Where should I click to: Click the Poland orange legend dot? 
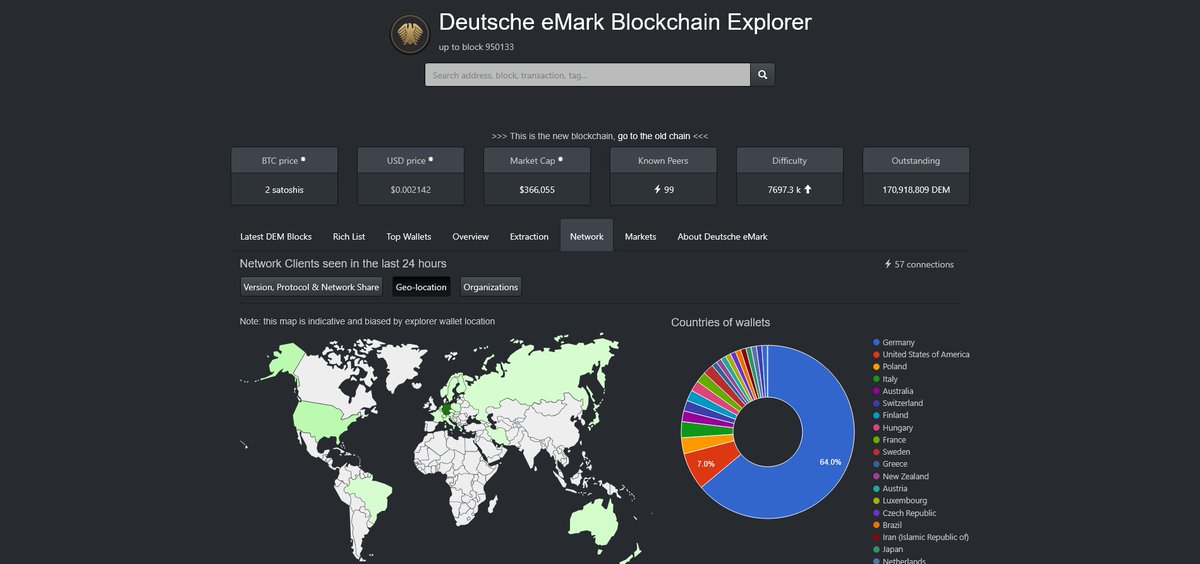(x=876, y=367)
